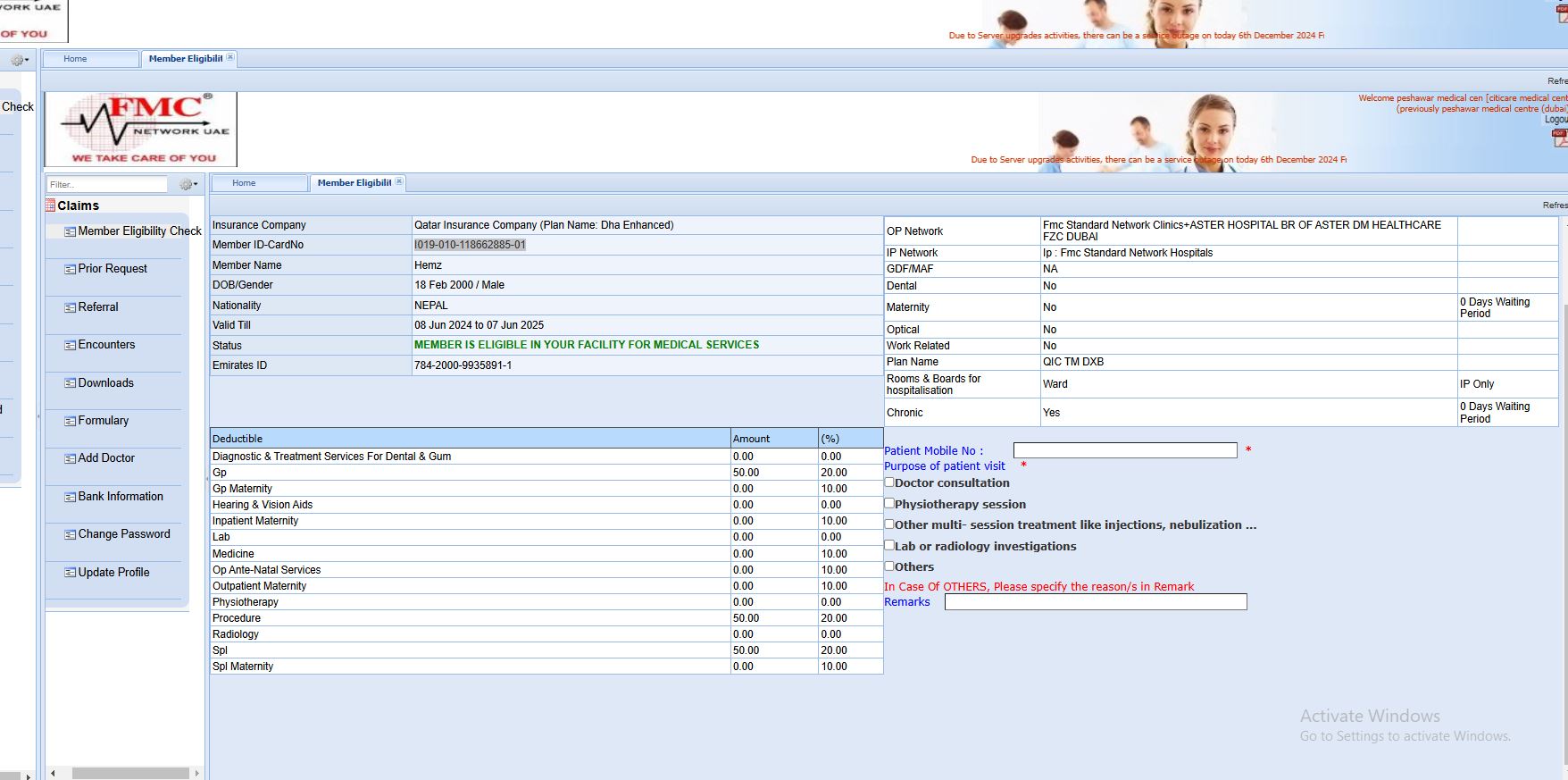Click the Encounters sidebar icon
1568x780 pixels.
[70, 345]
